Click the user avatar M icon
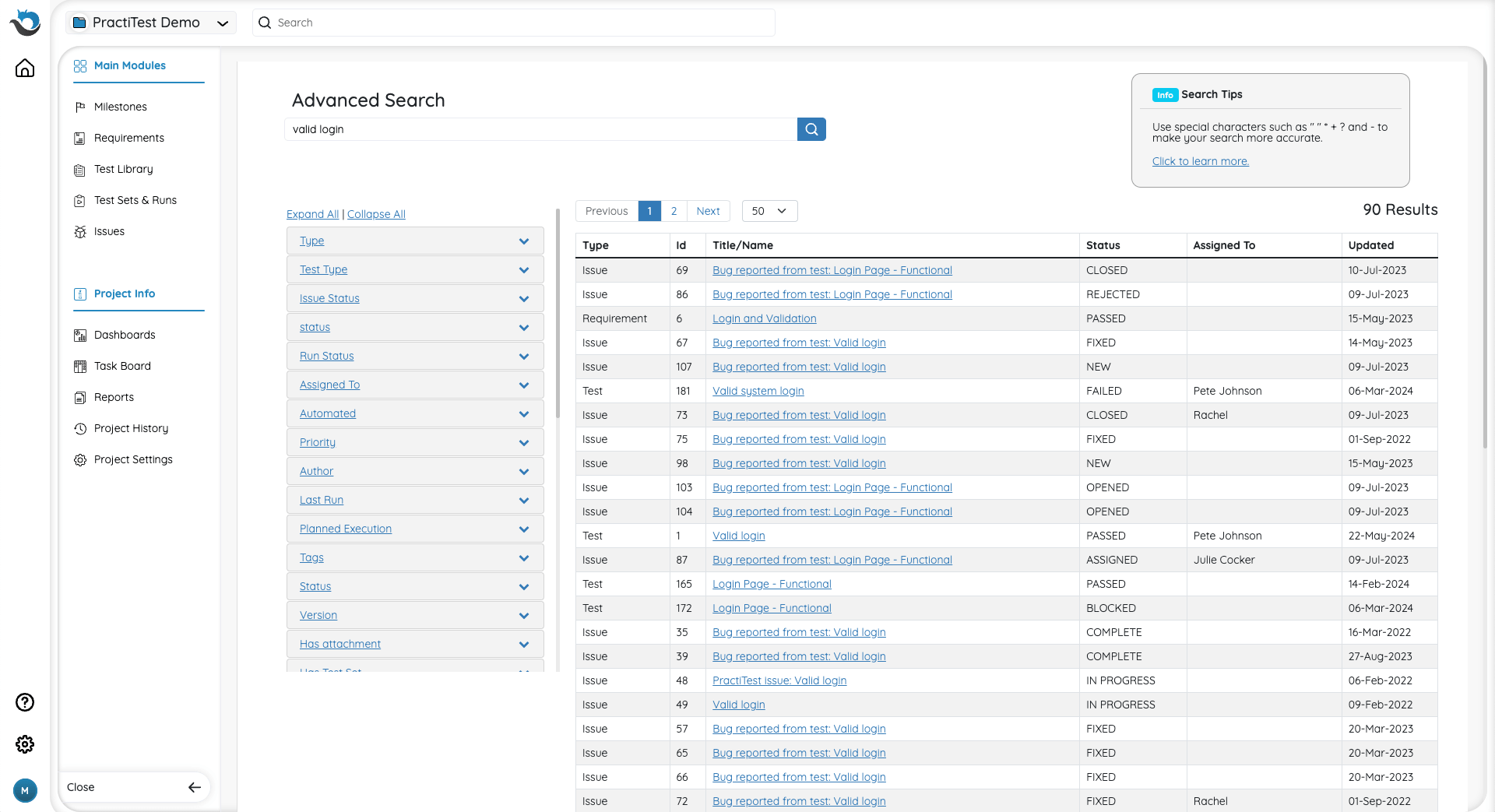This screenshot has width=1495, height=812. pos(25,790)
